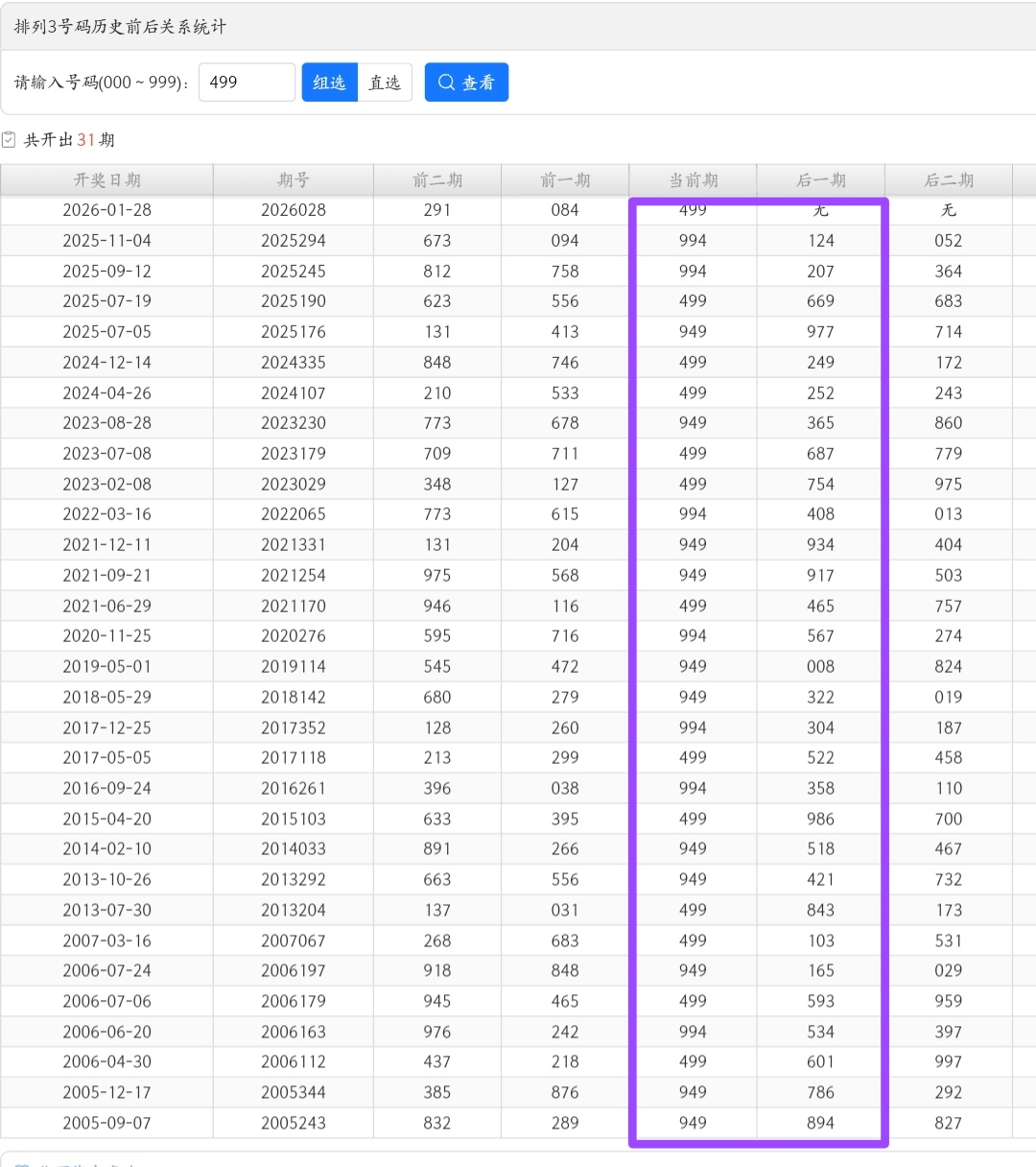Viewport: 1036px width, 1167px height.
Task: Click the 前二期 column header
Action: [x=437, y=180]
